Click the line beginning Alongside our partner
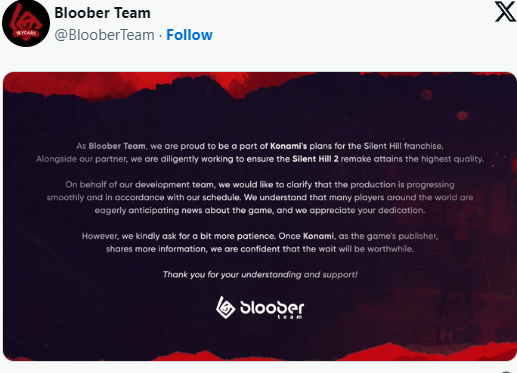The height and width of the screenshot is (373, 517). 260,159
